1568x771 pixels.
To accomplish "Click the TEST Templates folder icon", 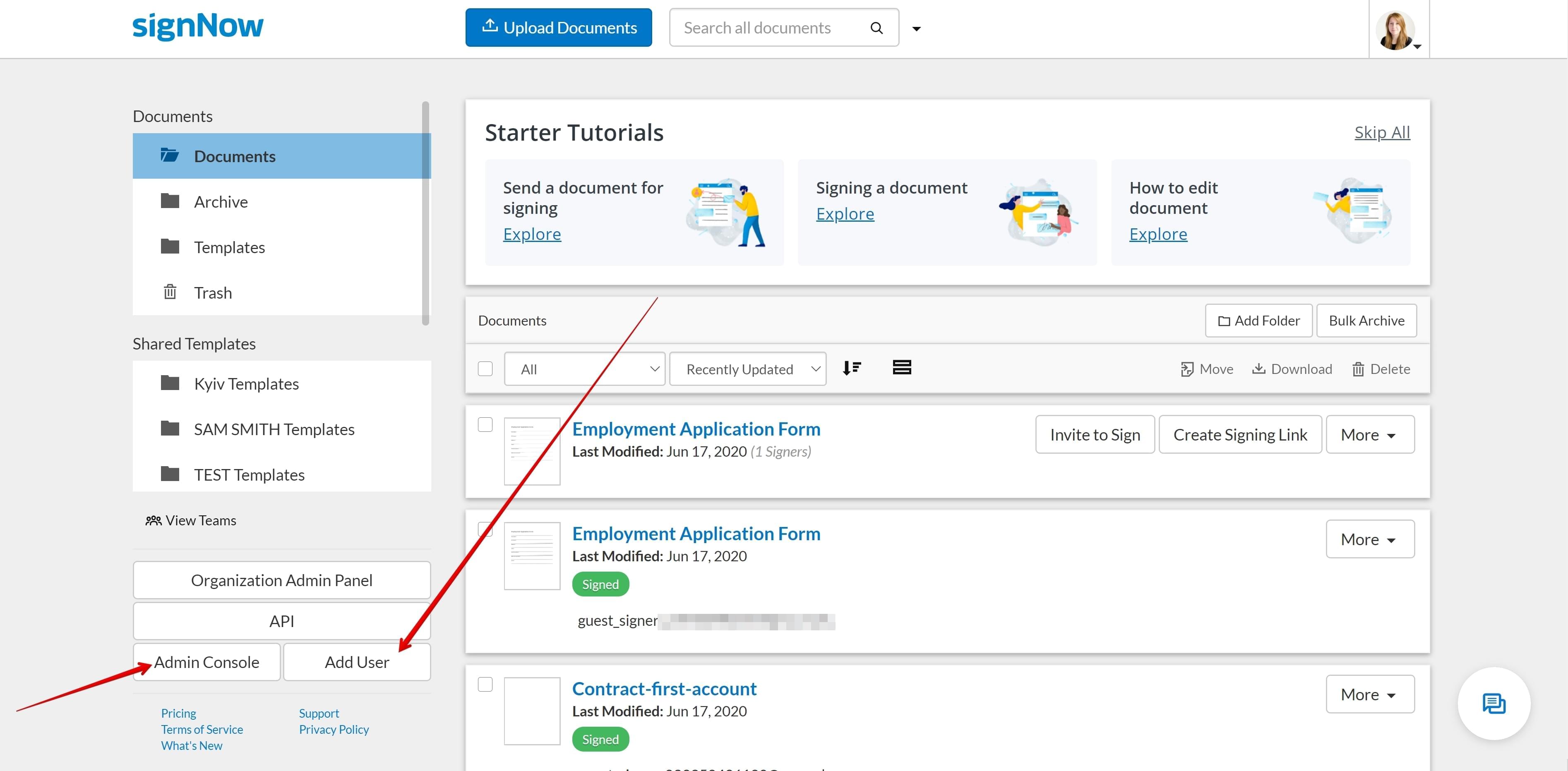I will pos(170,474).
